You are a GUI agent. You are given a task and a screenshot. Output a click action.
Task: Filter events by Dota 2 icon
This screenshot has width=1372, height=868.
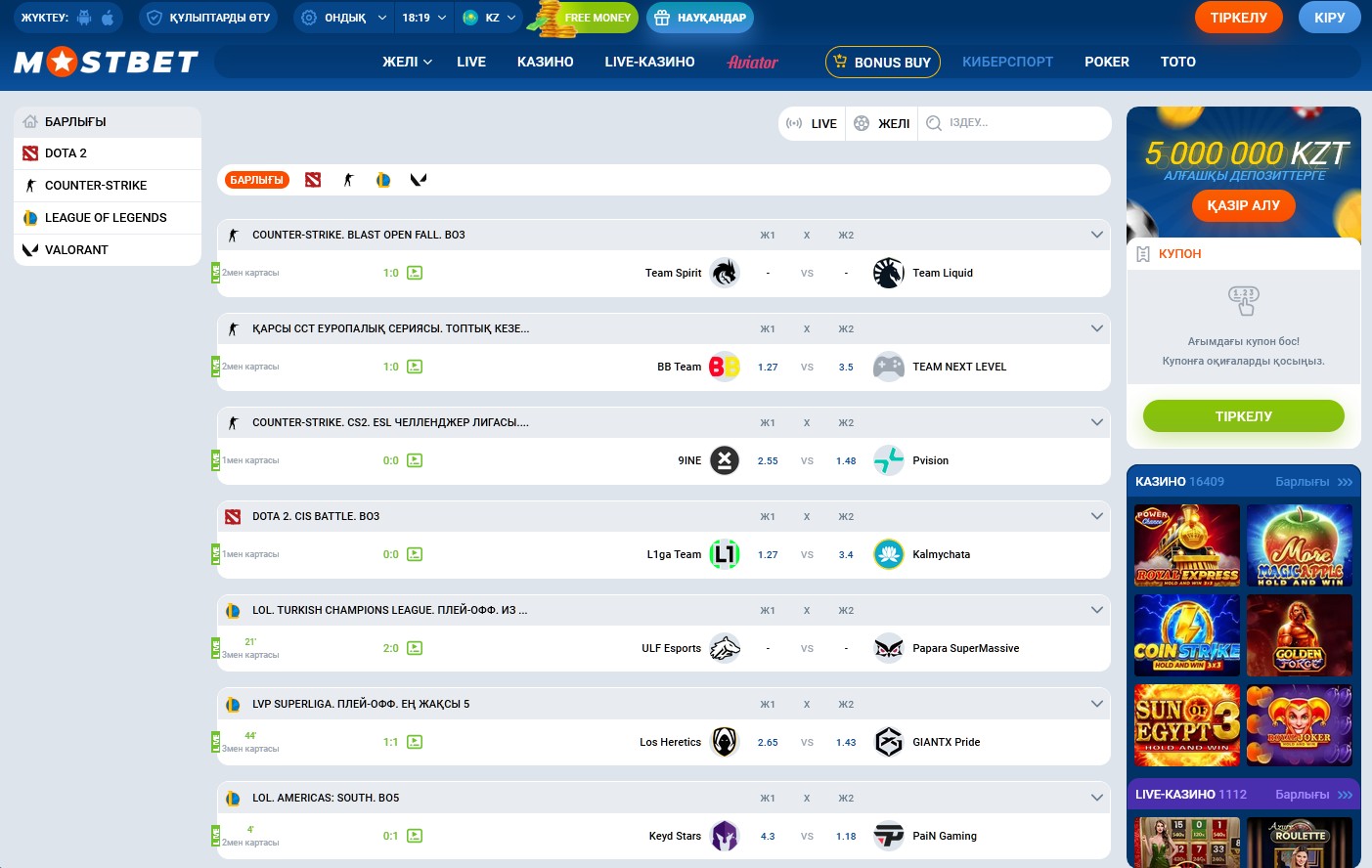[x=313, y=180]
